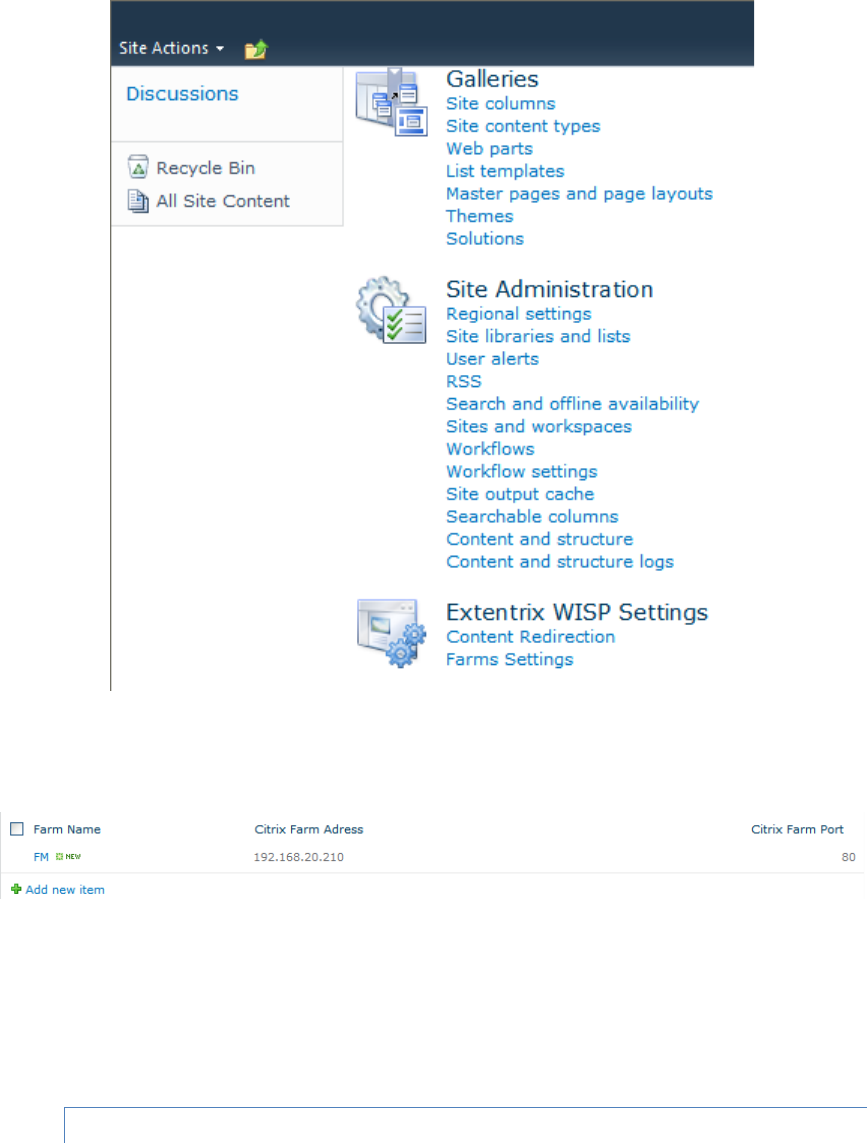Click the Site Administration gear icon

pos(391,313)
